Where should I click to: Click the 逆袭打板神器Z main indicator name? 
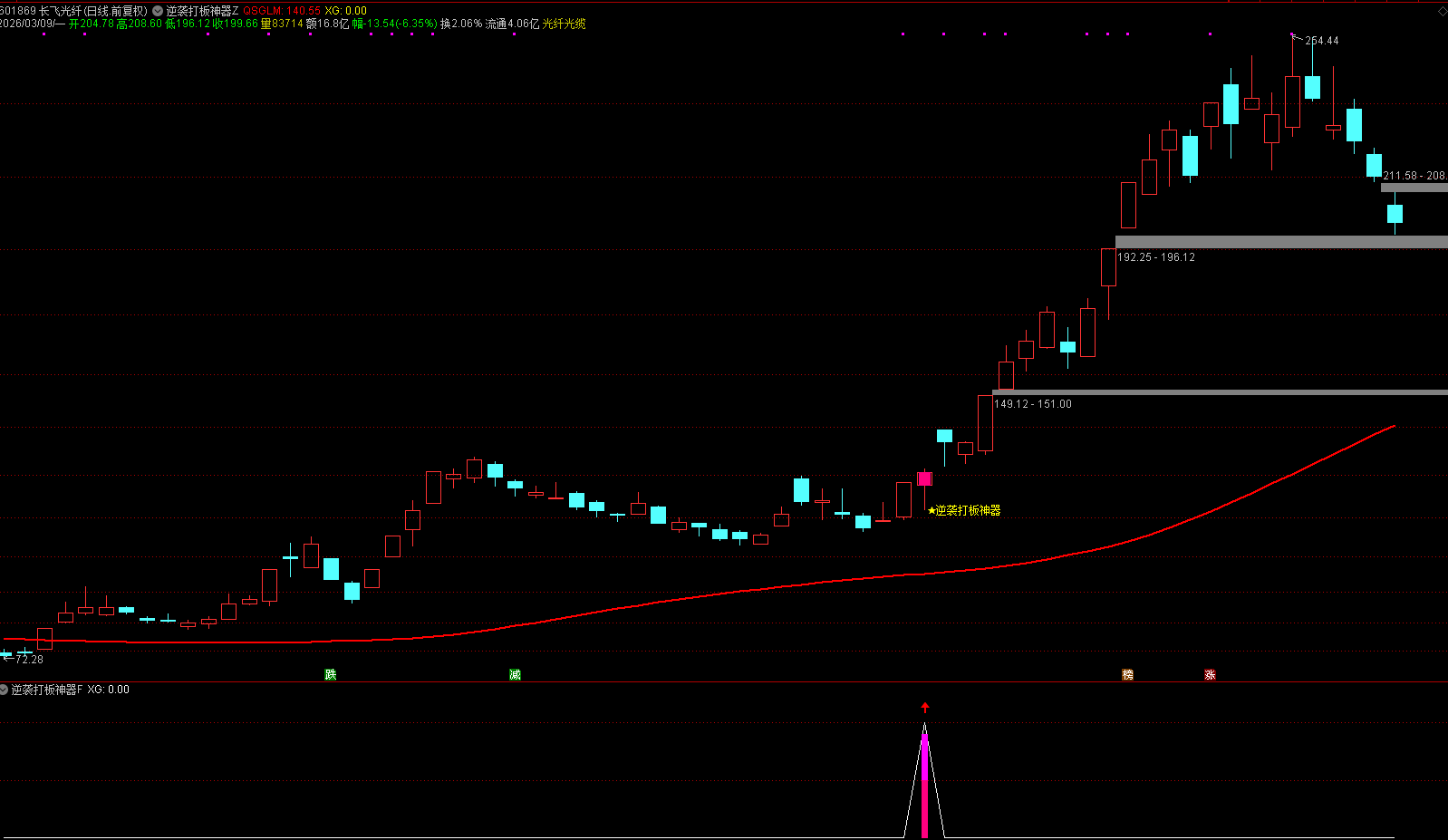pos(202,11)
